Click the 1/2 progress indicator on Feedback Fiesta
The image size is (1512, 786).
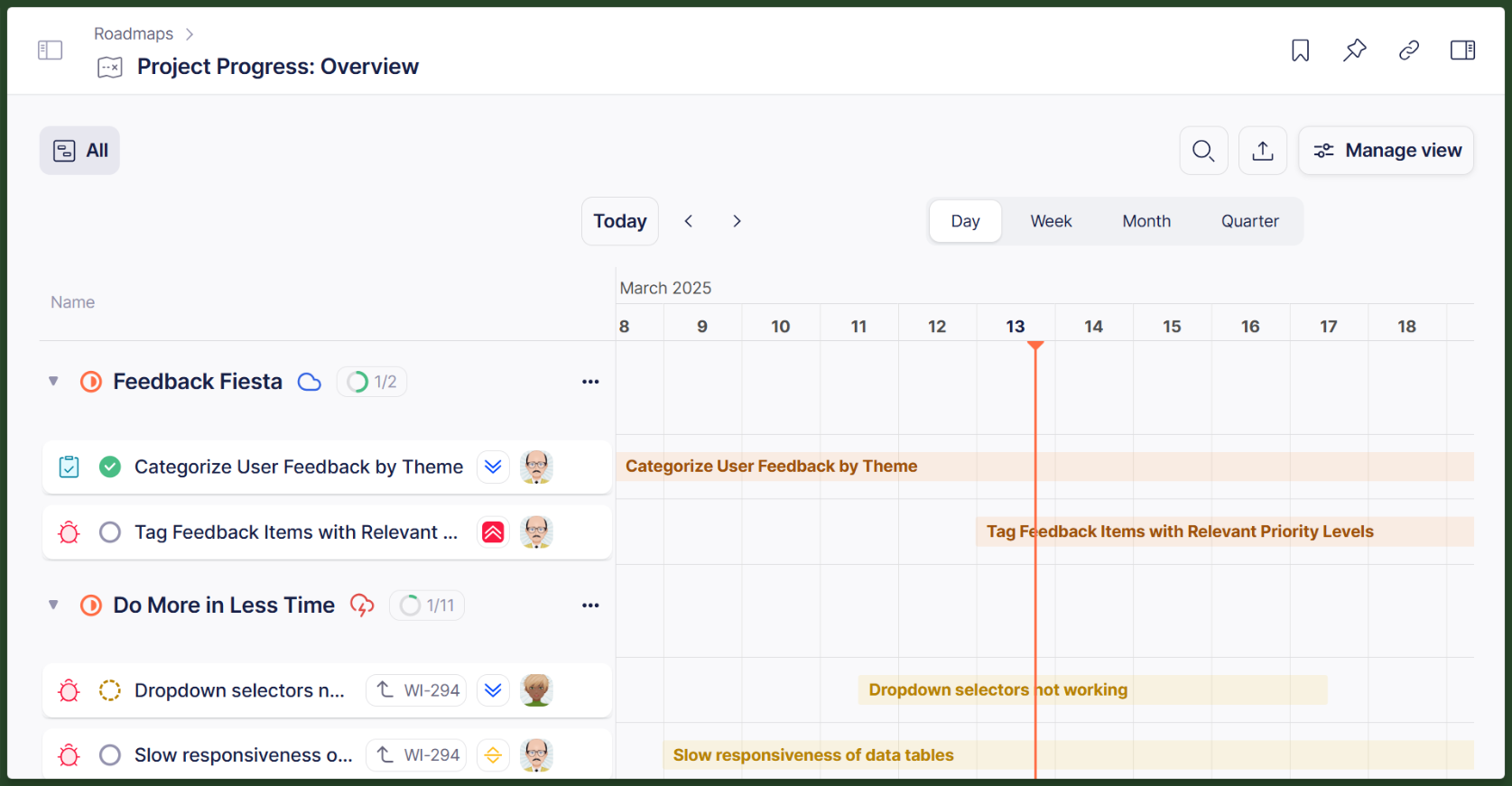(x=372, y=383)
